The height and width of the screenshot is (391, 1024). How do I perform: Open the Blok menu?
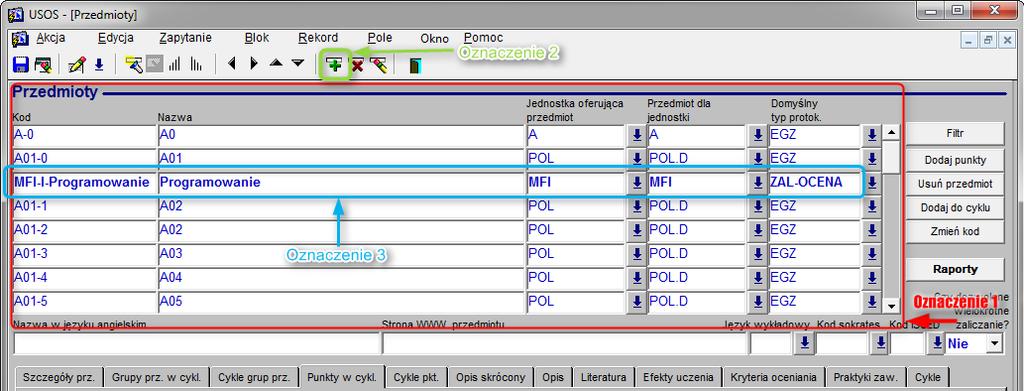tap(257, 38)
